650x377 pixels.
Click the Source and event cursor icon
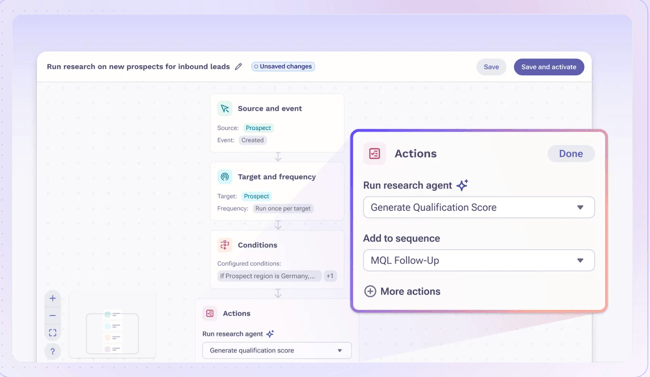pos(225,109)
